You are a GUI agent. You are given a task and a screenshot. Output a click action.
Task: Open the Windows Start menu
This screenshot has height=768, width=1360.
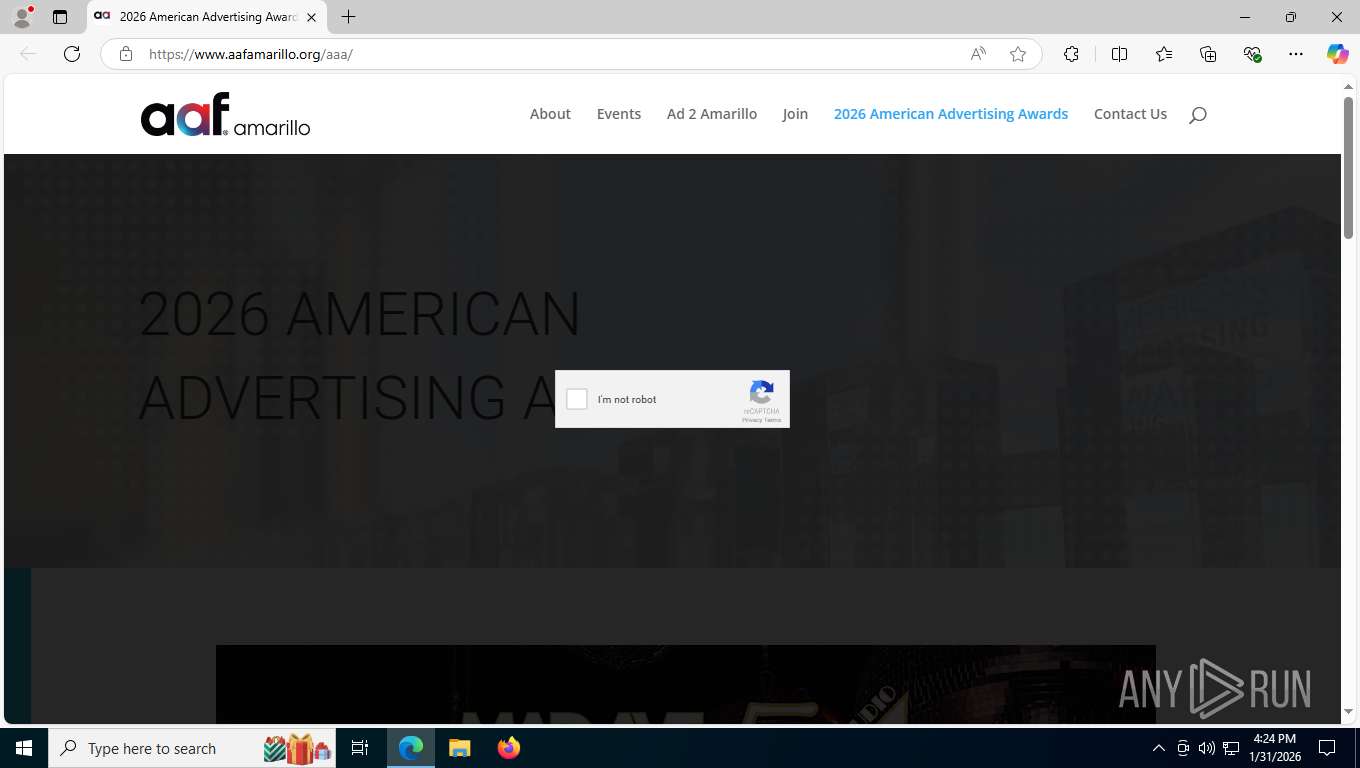24,748
